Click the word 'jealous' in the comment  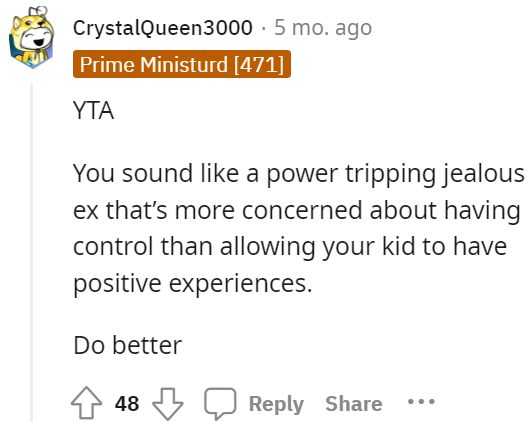484,174
